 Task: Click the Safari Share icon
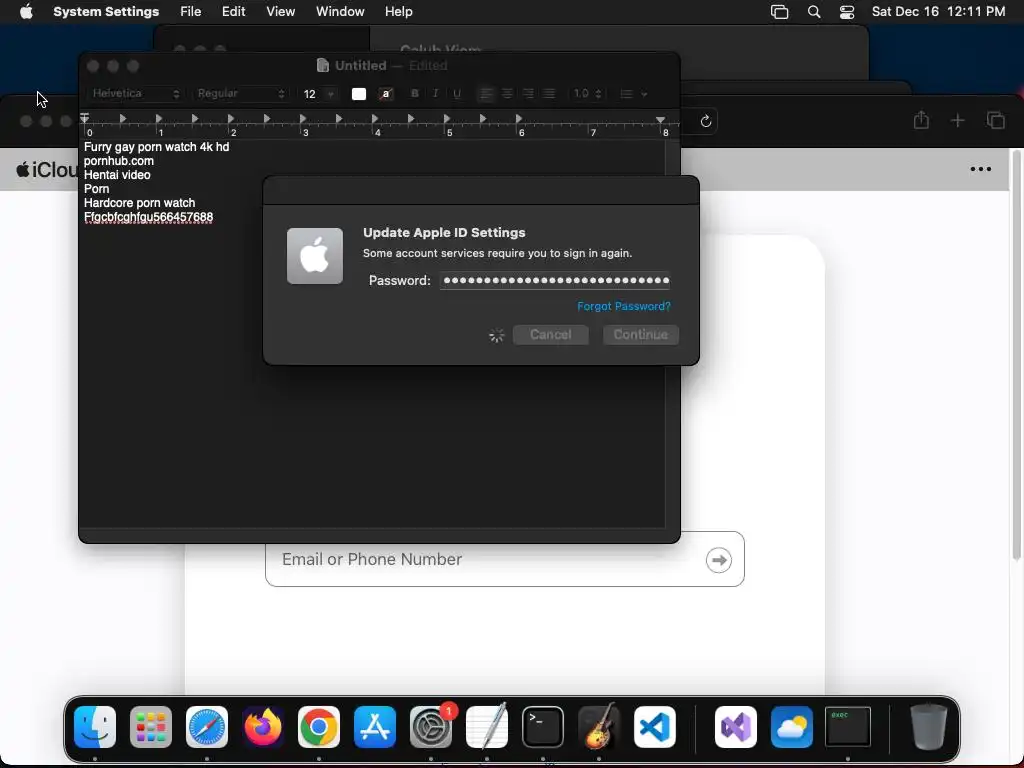click(x=921, y=120)
